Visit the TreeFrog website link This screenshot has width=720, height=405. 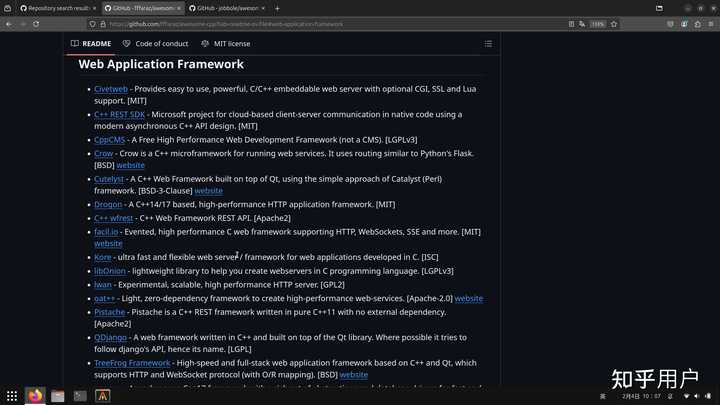point(354,375)
